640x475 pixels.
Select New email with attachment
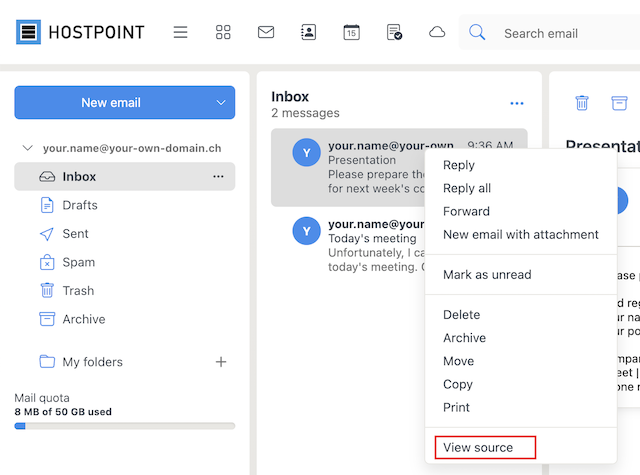pyautogui.click(x=521, y=234)
